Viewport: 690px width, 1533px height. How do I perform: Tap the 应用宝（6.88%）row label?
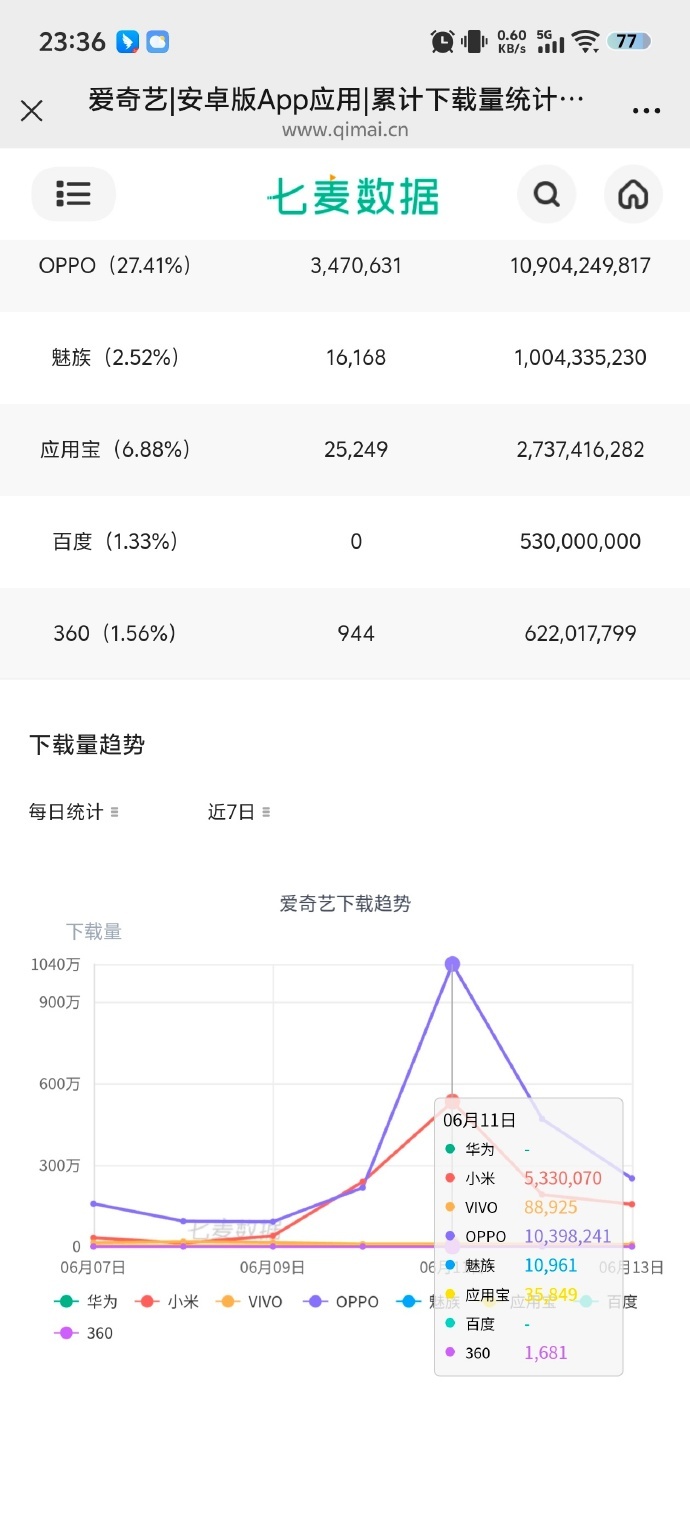click(115, 450)
